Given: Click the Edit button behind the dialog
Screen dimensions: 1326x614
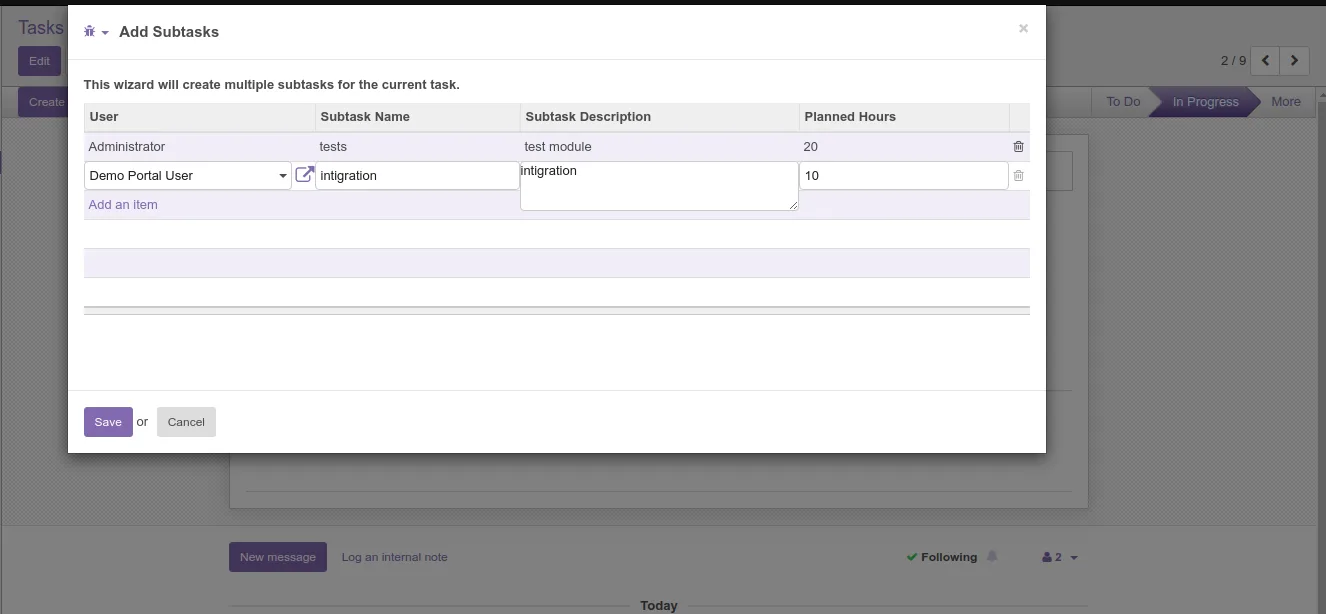Looking at the screenshot, I should coord(39,61).
